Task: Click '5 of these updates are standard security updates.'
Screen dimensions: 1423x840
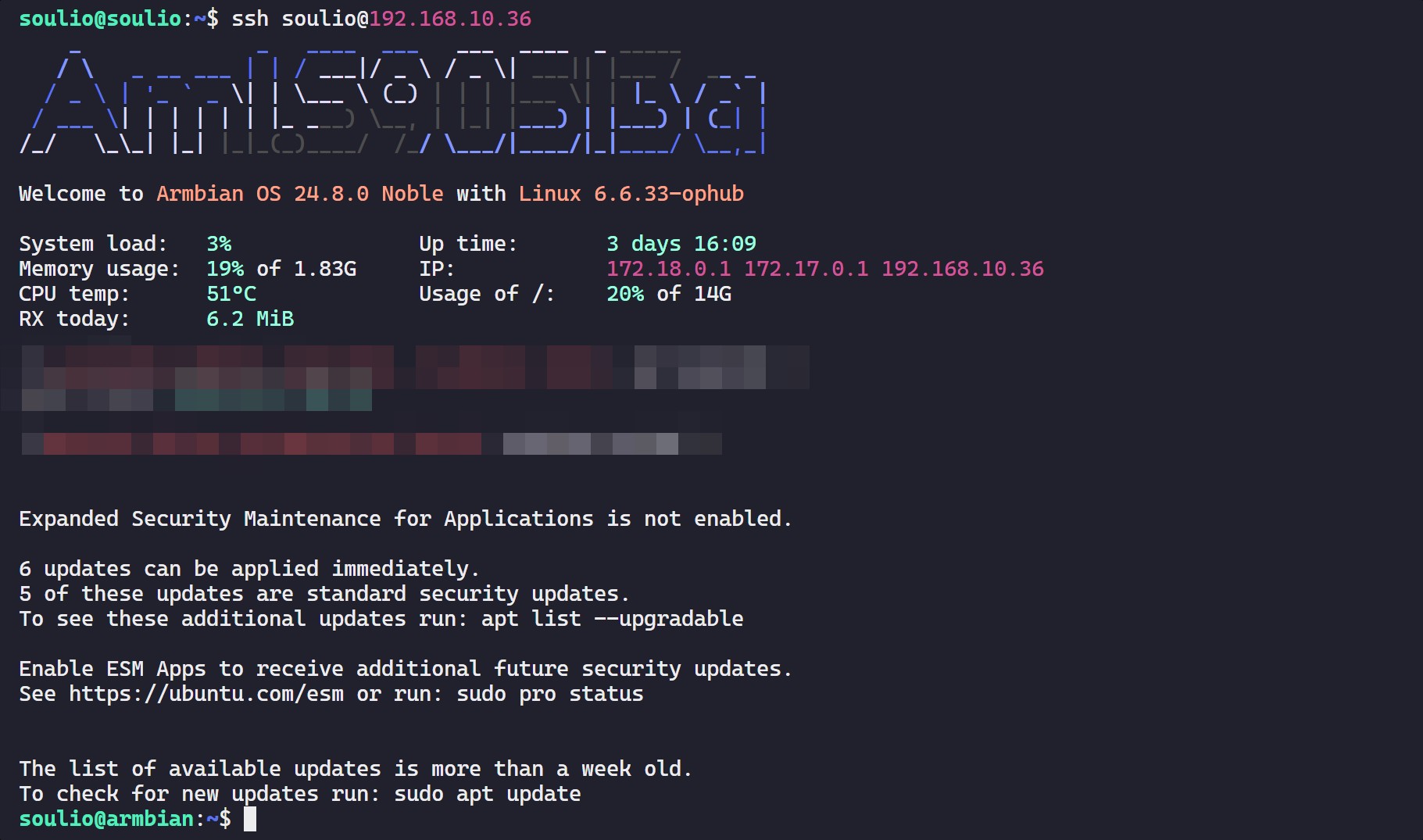Action: click(324, 594)
